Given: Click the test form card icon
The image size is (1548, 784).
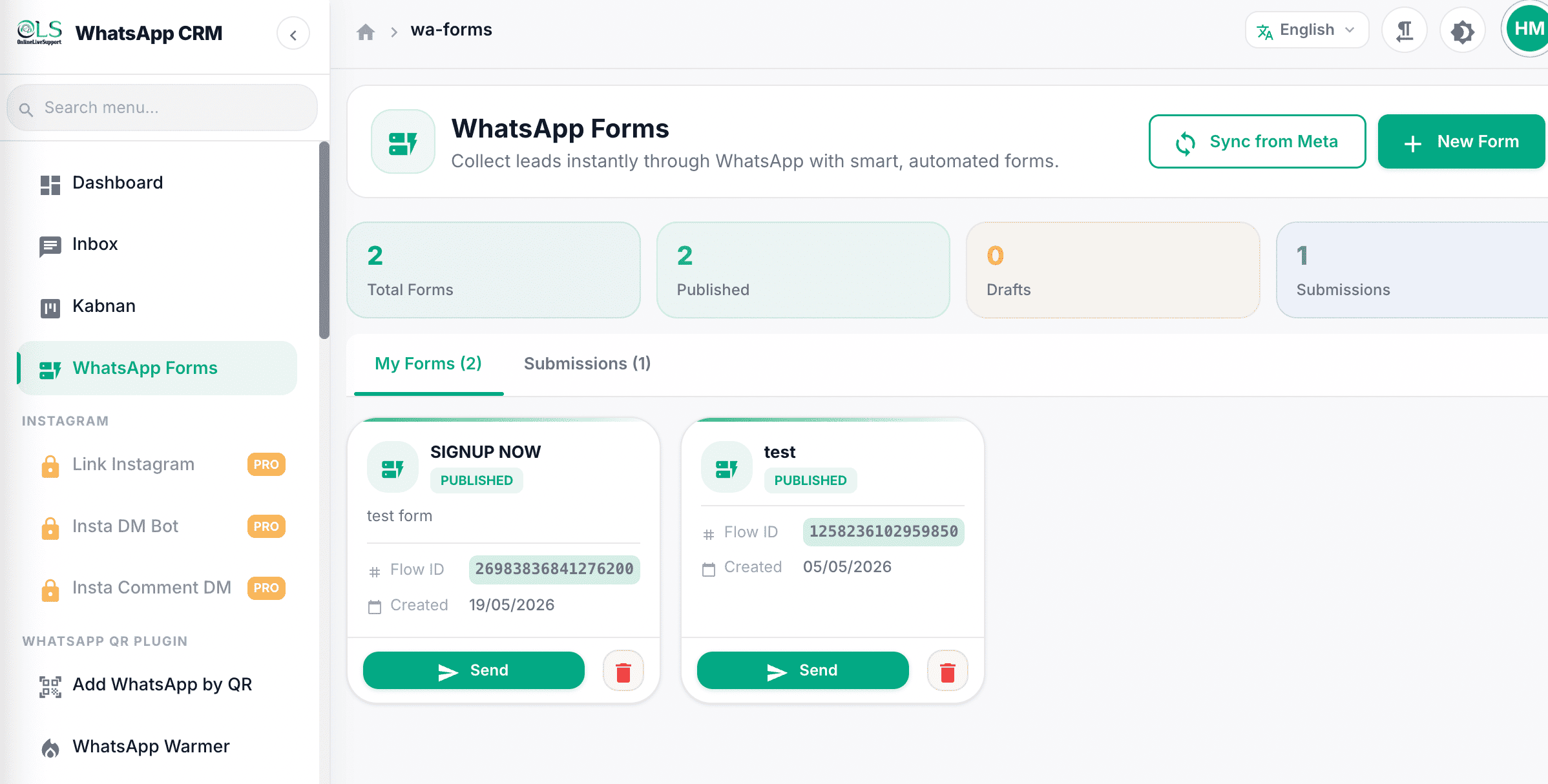Looking at the screenshot, I should tap(727, 467).
